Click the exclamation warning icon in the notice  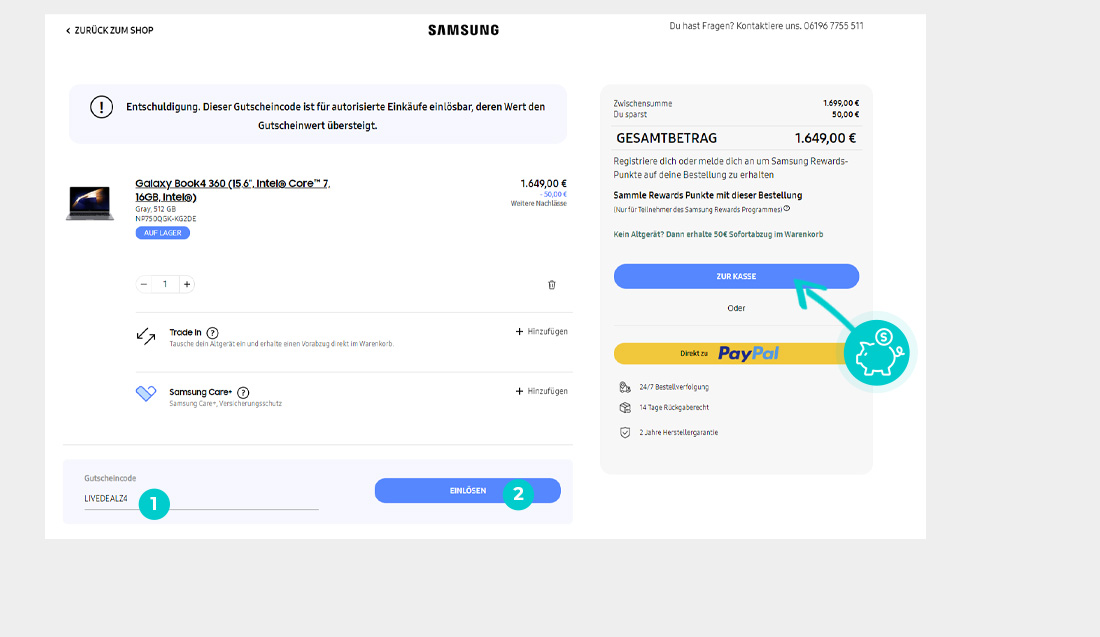[x=102, y=107]
